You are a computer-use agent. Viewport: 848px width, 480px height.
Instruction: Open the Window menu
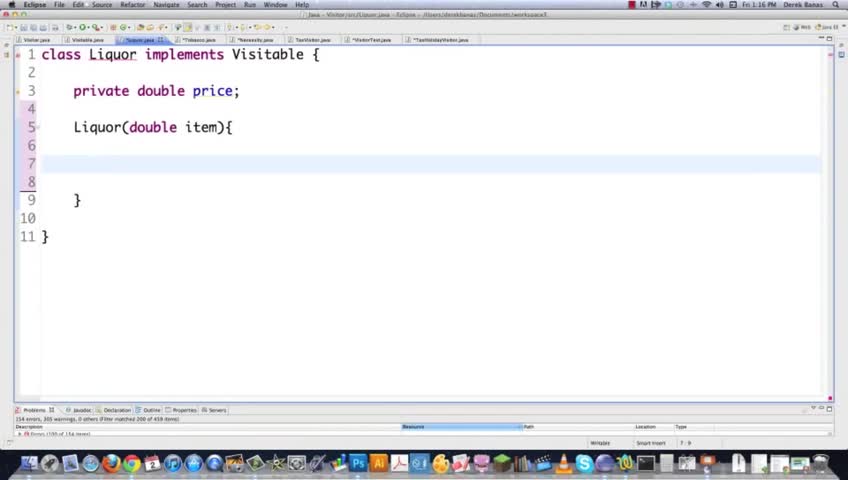pyautogui.click(x=275, y=4)
